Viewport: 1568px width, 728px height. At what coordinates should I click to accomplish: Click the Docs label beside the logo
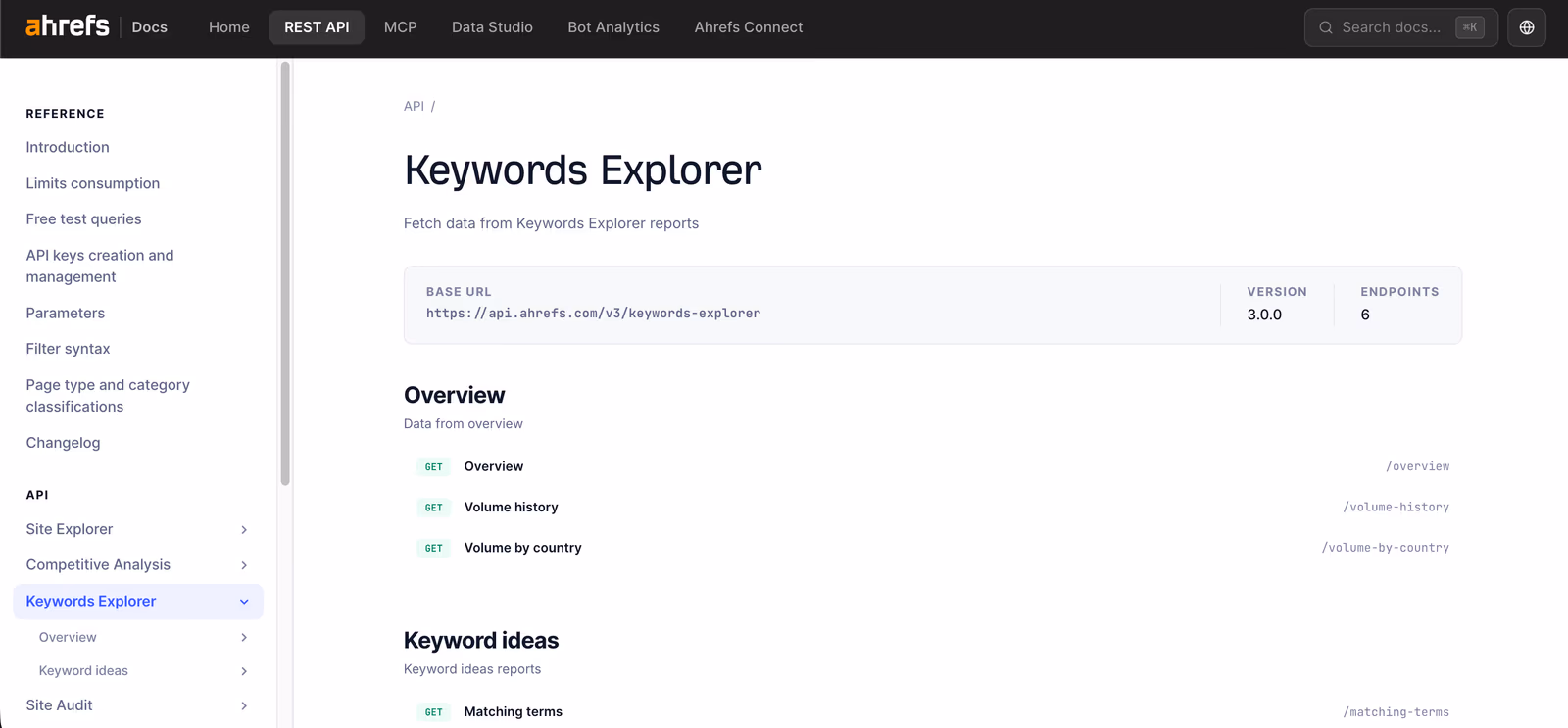[150, 27]
